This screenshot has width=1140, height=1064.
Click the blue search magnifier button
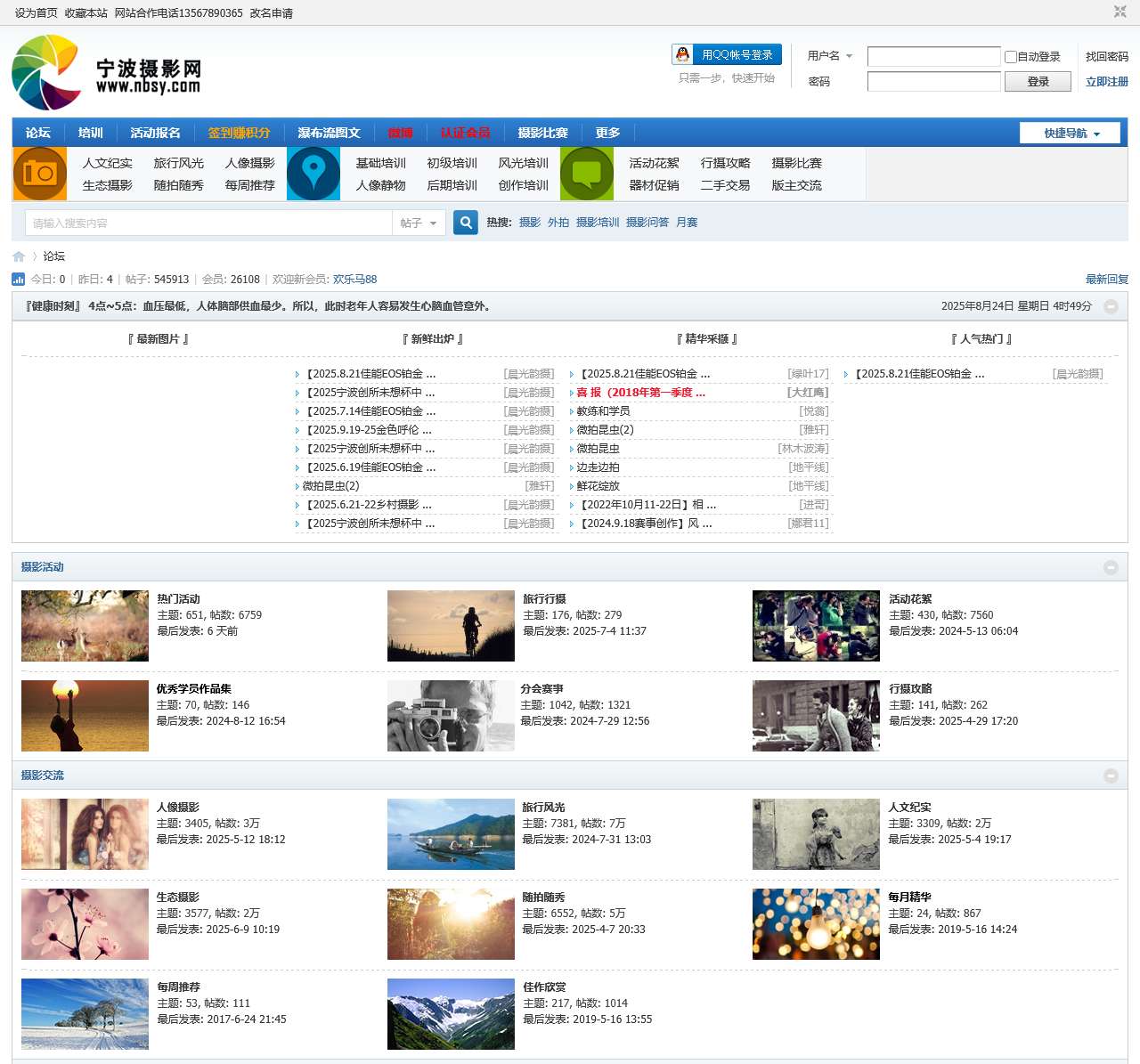pyautogui.click(x=466, y=223)
